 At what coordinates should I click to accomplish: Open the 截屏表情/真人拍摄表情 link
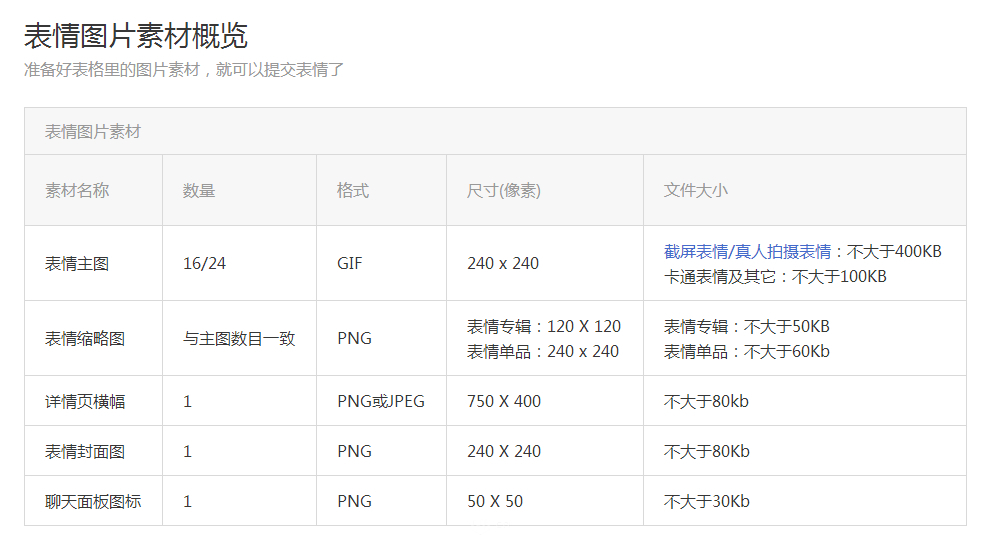click(x=747, y=252)
